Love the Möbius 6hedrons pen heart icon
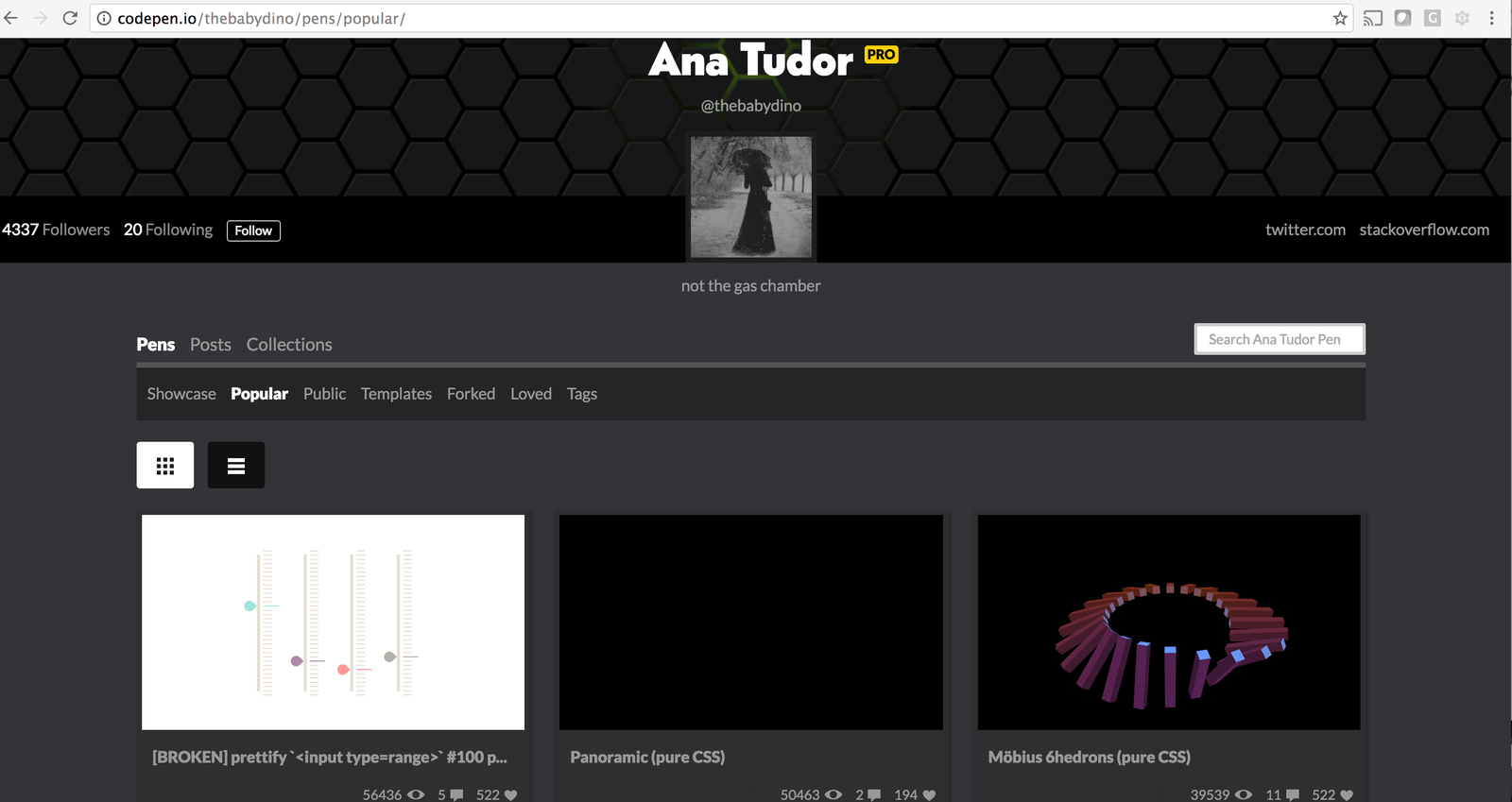Image resolution: width=1512 pixels, height=802 pixels. pyautogui.click(x=1347, y=795)
